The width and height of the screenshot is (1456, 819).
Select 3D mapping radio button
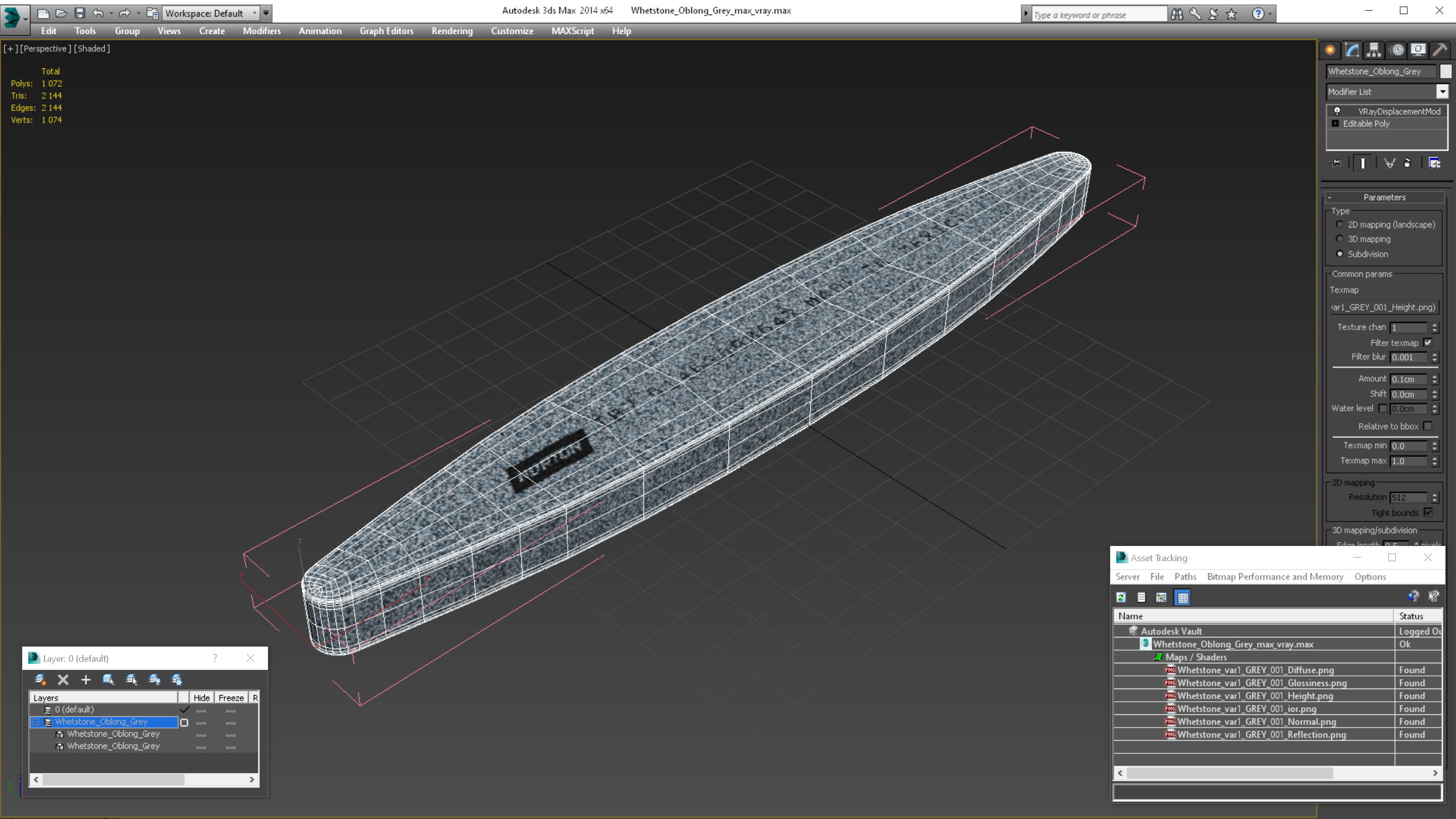click(x=1340, y=239)
